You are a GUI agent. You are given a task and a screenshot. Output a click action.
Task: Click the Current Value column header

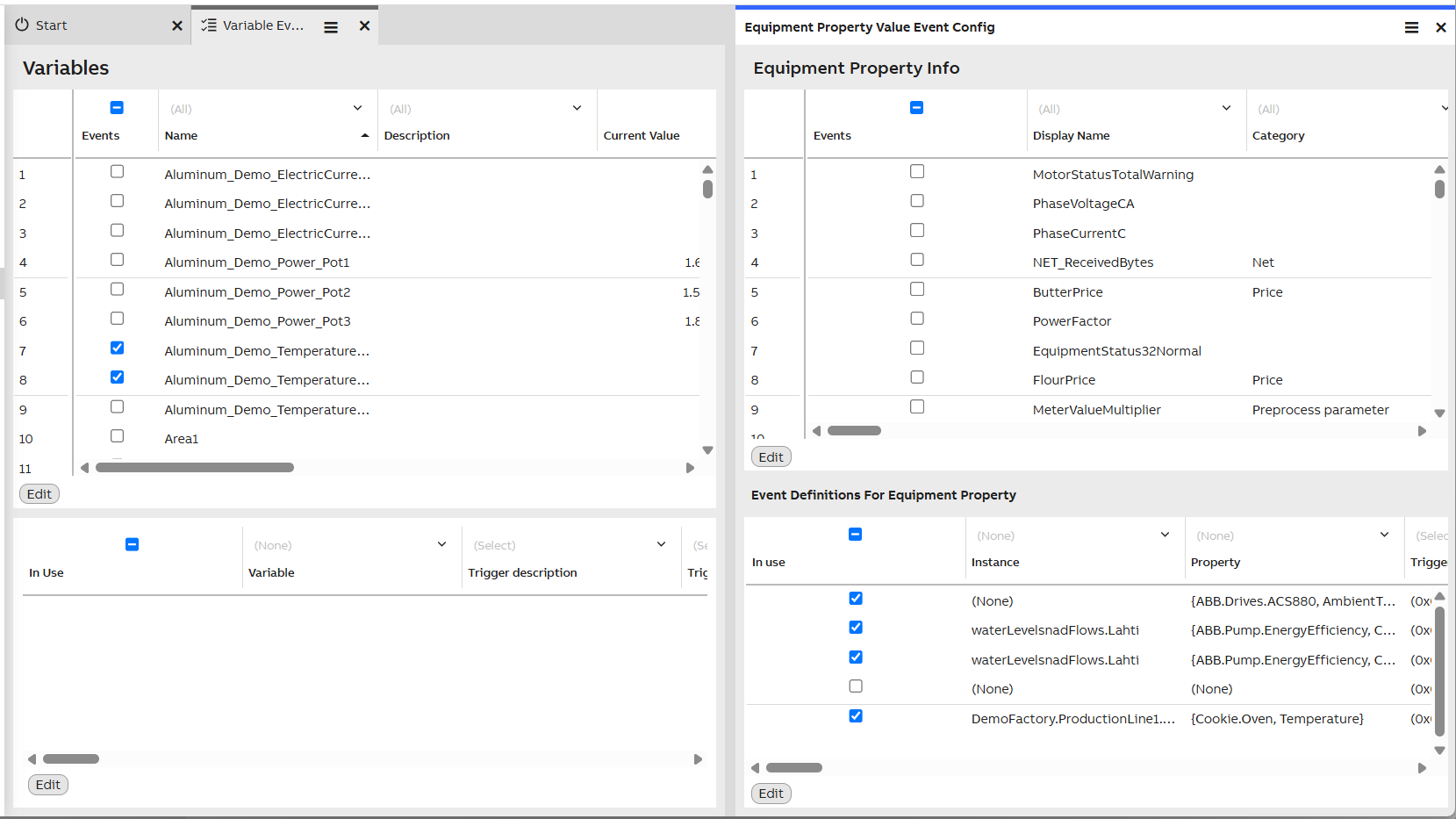pos(642,136)
